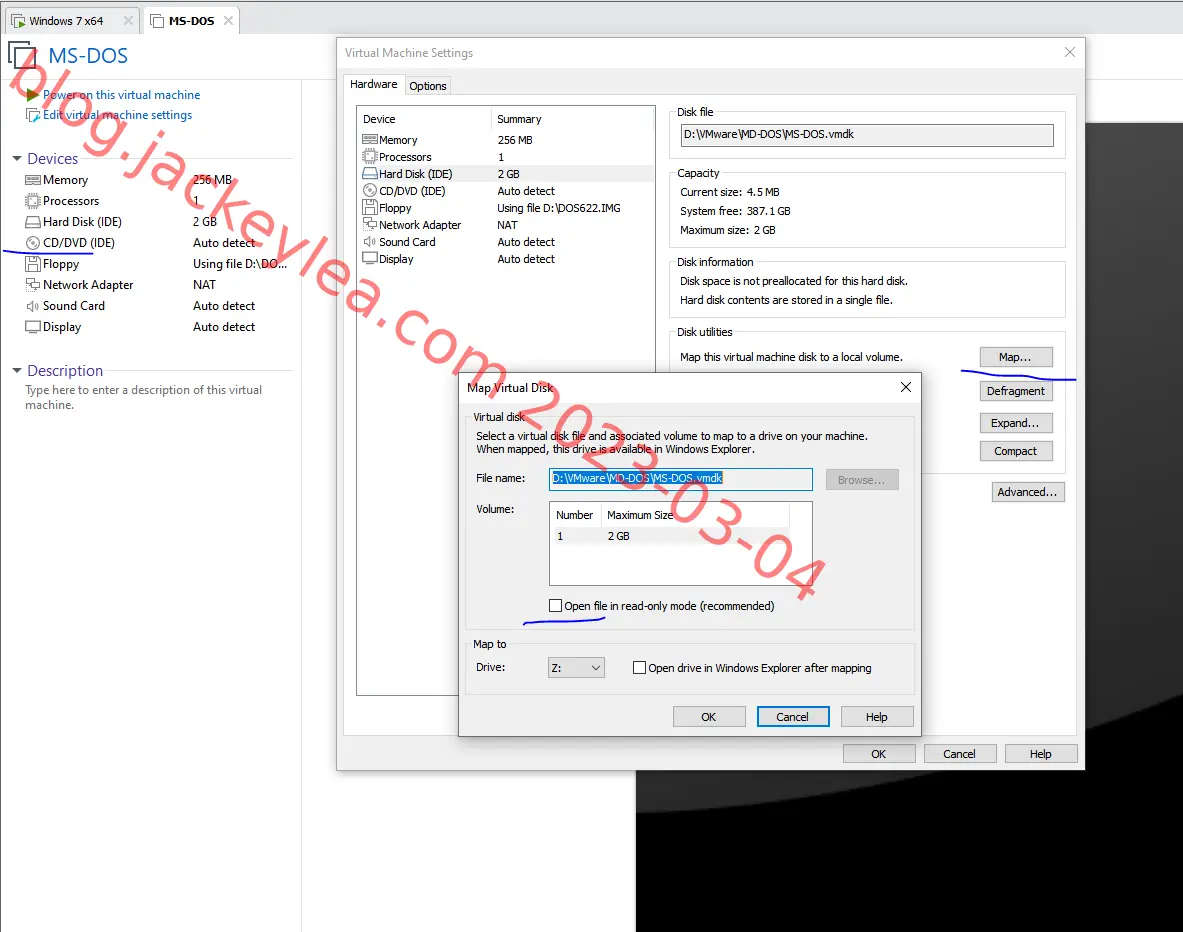Collapse the Devices section in sidebar

click(x=17, y=158)
